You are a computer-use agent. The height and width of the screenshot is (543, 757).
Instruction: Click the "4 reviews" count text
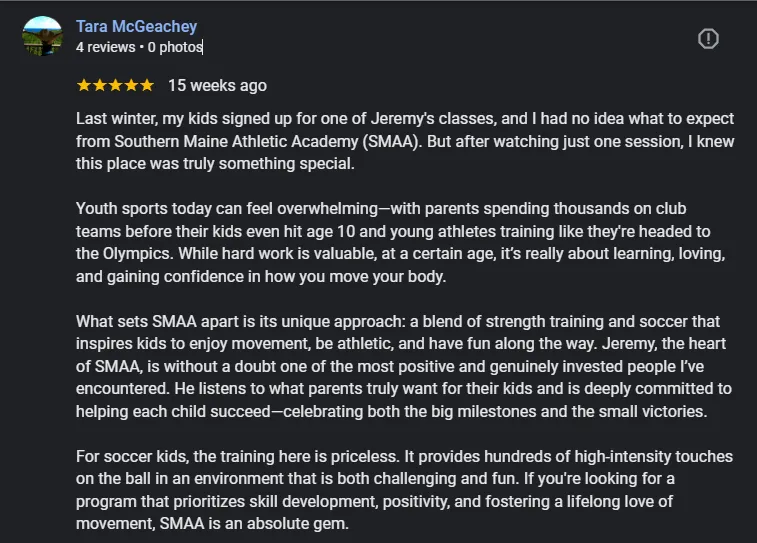coord(106,47)
